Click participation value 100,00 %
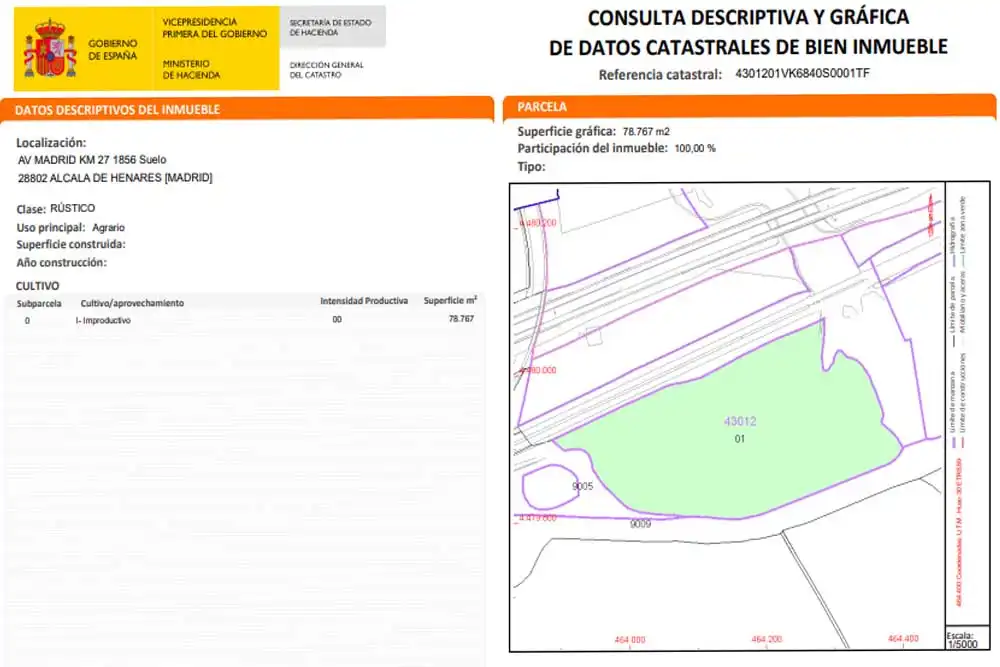 click(695, 149)
